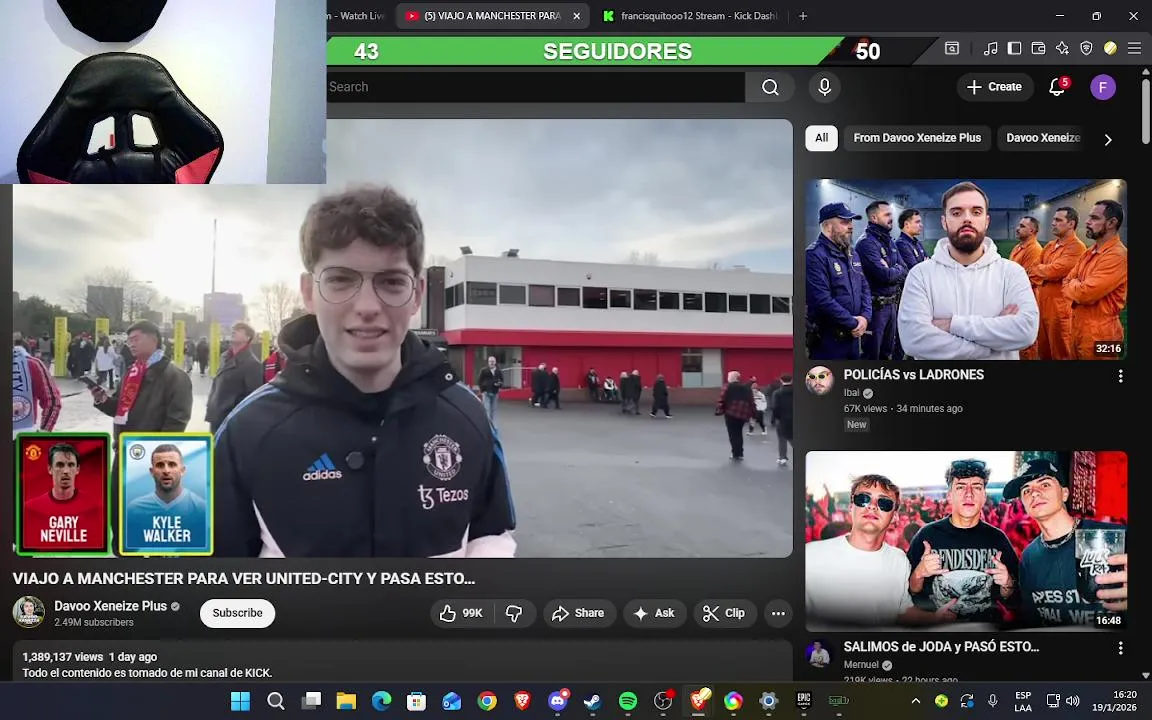The height and width of the screenshot is (720, 1152).
Task: Open Google Chrome from the taskbar
Action: tap(487, 701)
